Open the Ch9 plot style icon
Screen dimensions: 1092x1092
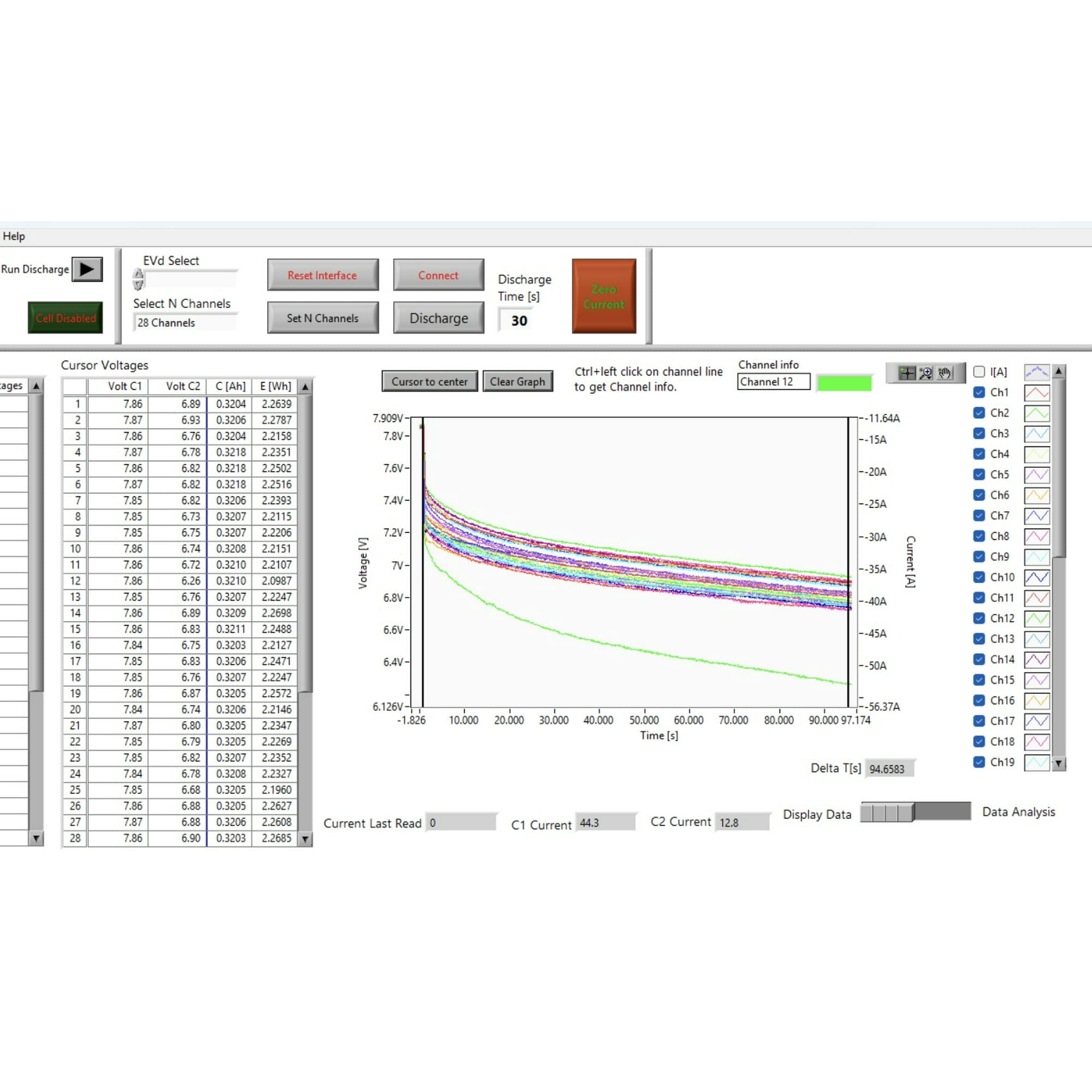1037,557
